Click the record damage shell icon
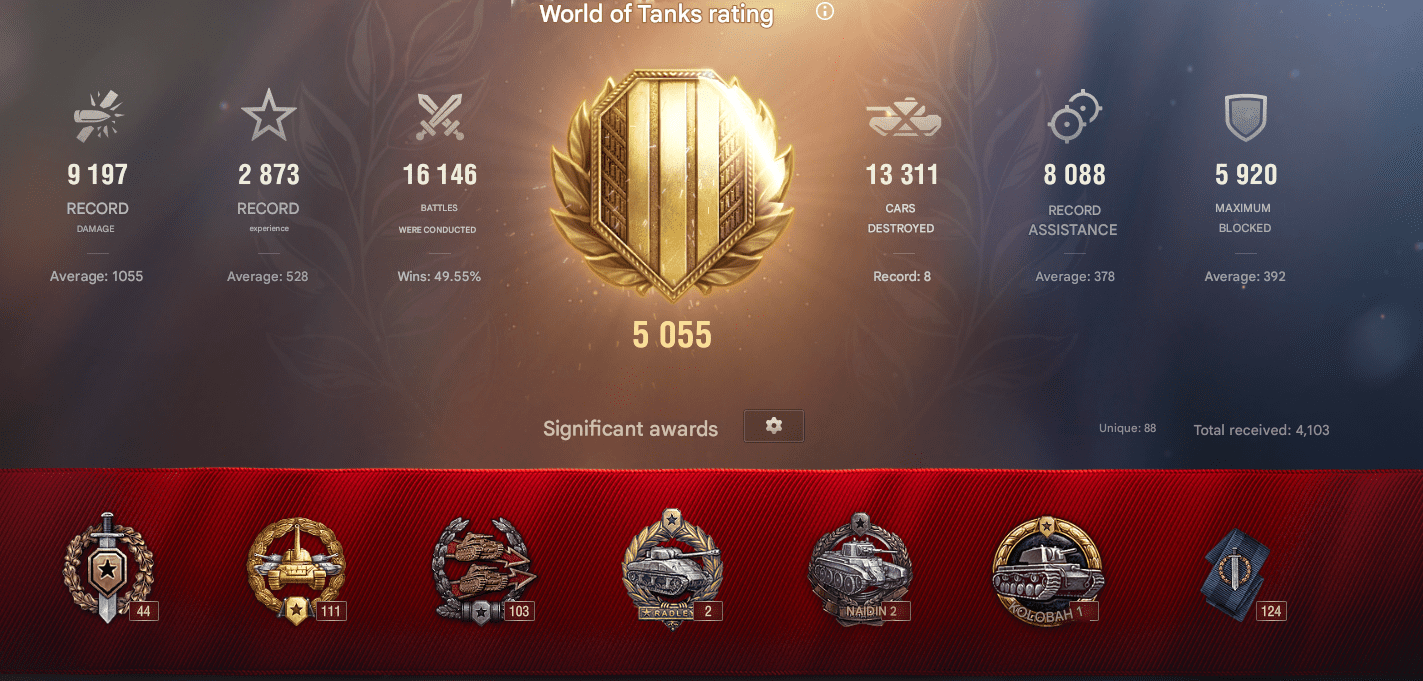Image resolution: width=1423 pixels, height=681 pixels. click(98, 117)
